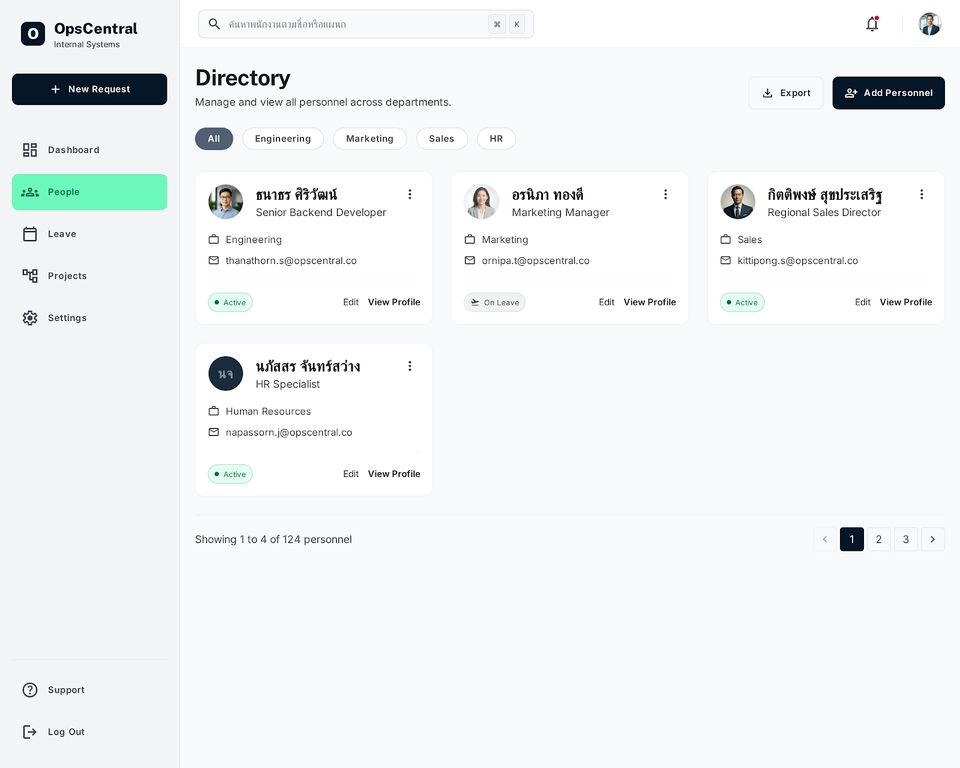Open Leave section in sidebar
The image size is (960, 768).
pos(89,234)
